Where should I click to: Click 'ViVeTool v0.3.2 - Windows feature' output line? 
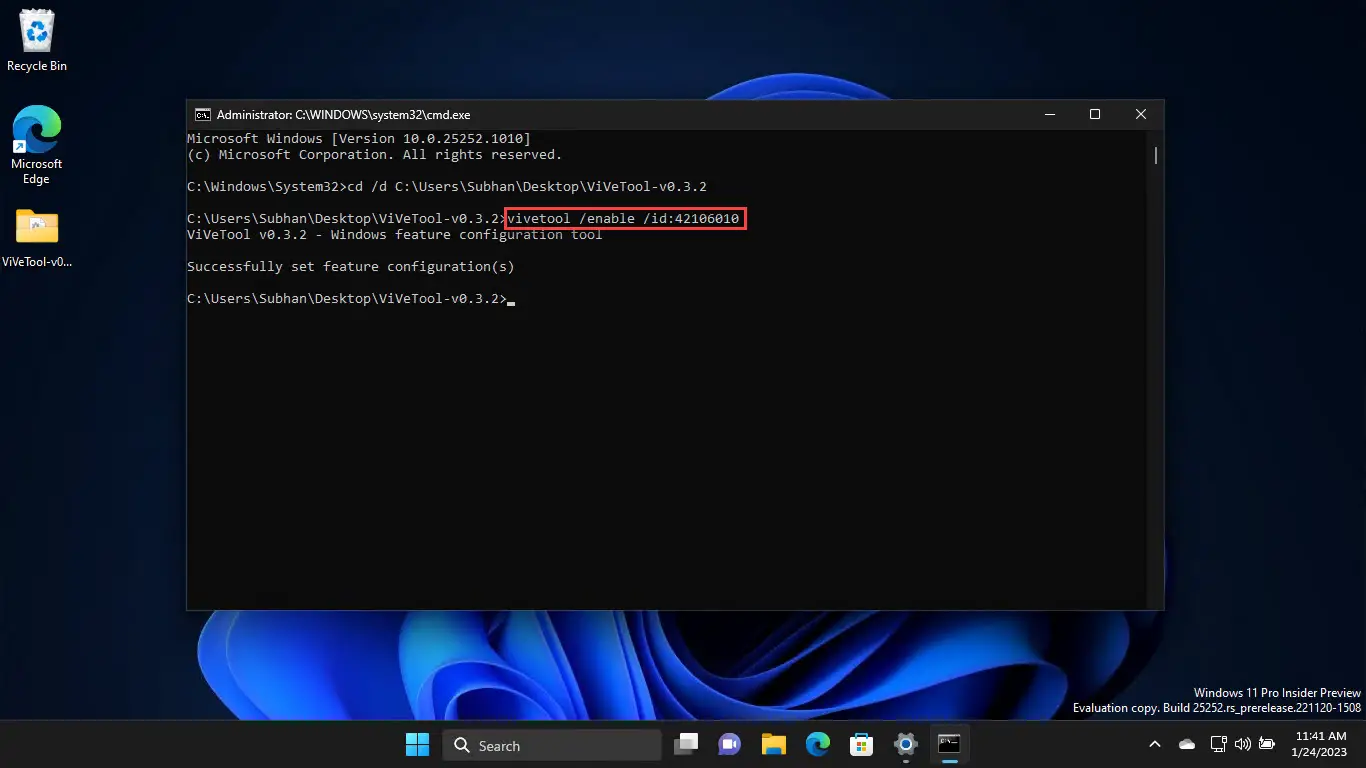pos(395,235)
